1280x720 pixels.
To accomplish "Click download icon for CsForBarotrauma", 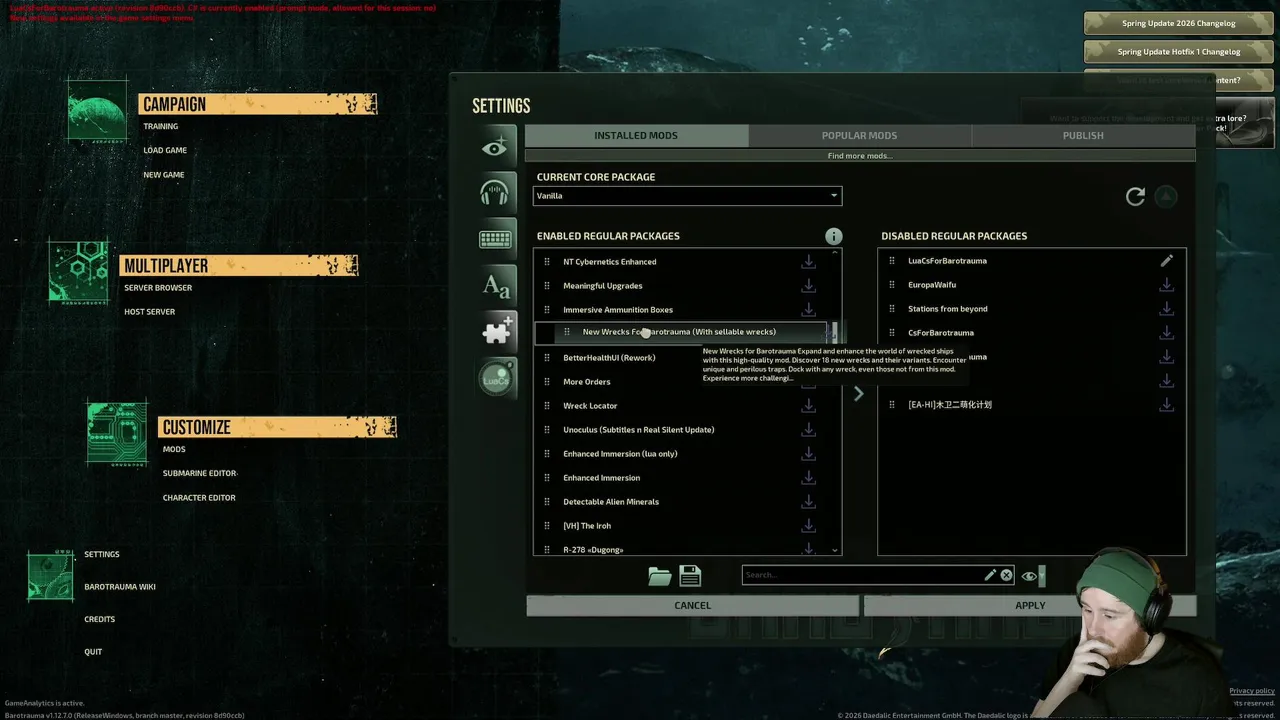I will (x=1166, y=333).
